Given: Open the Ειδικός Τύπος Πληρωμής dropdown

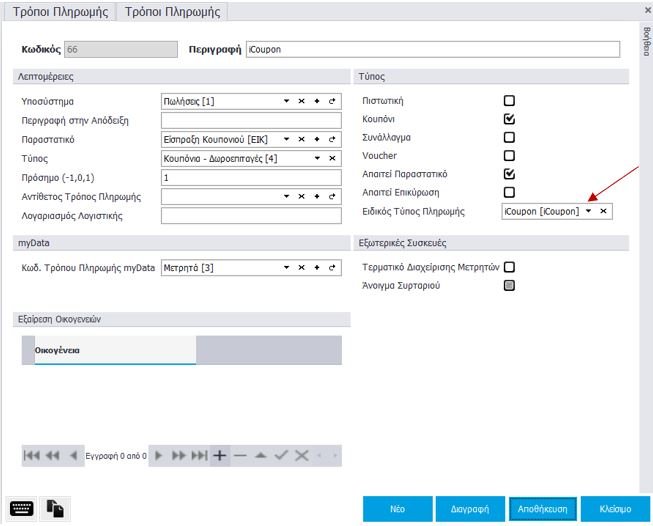Looking at the screenshot, I should 588,211.
